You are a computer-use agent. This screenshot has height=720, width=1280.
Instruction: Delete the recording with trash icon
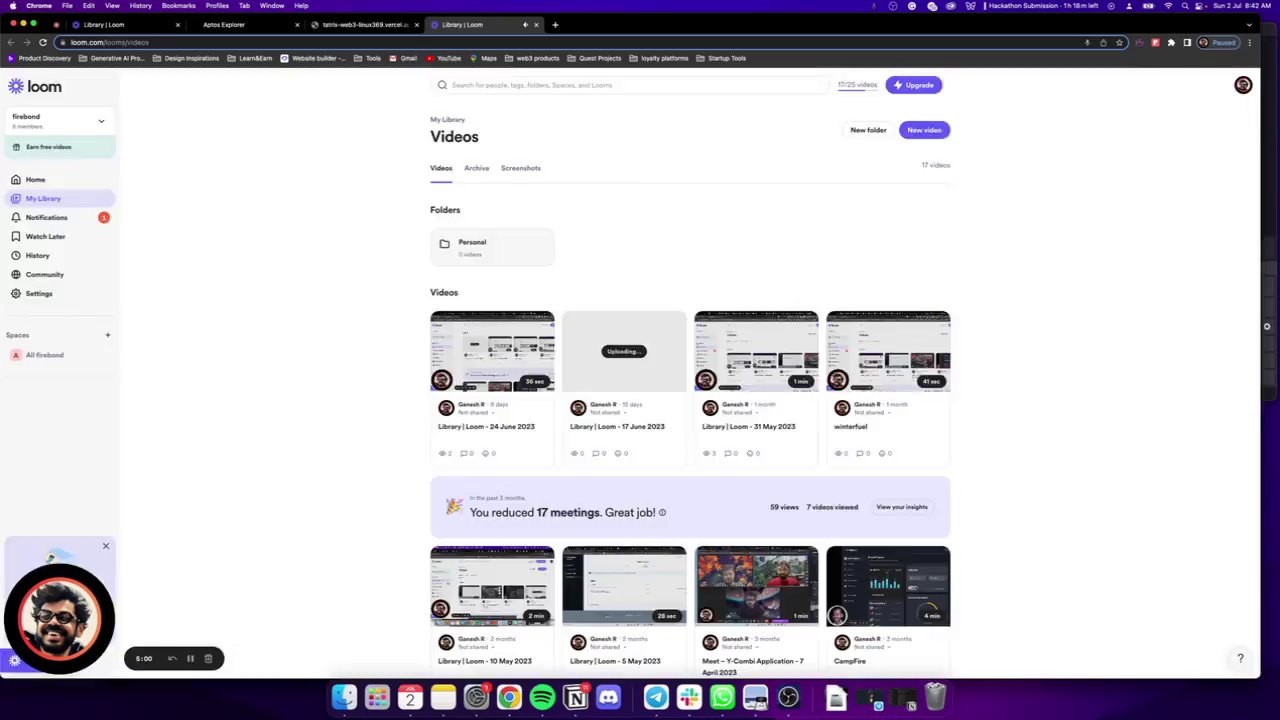[208, 658]
